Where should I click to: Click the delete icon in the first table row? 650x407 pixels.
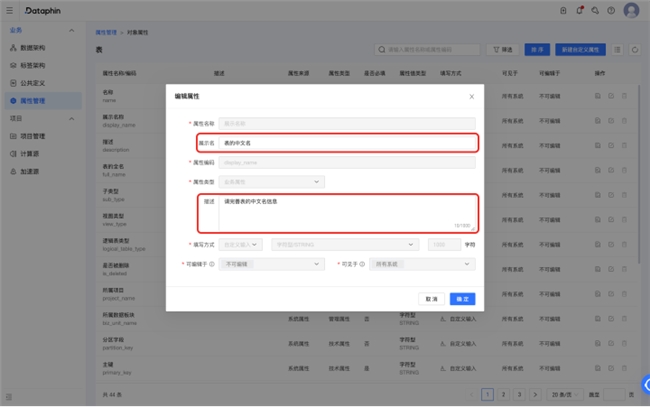(625, 96)
